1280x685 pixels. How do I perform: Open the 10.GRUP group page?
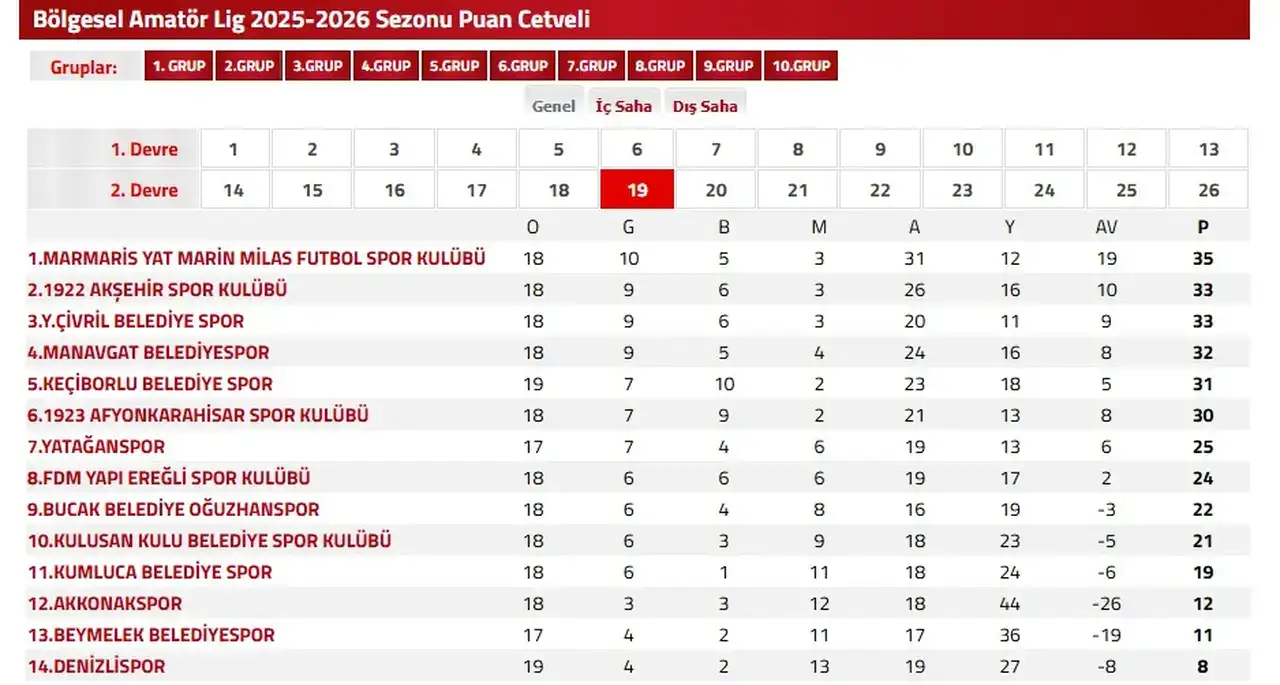pyautogui.click(x=801, y=65)
